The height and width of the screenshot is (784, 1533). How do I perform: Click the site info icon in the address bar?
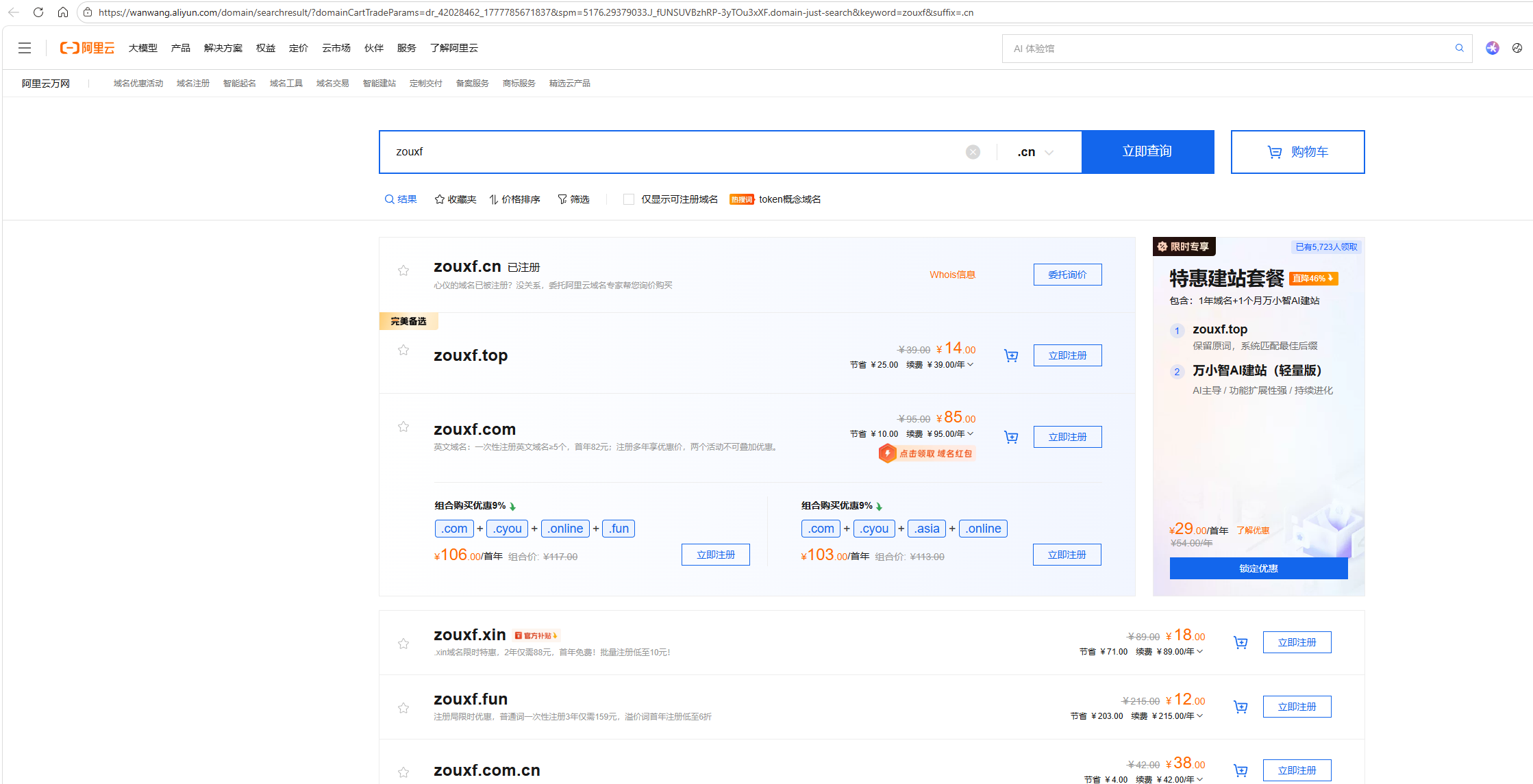pos(88,12)
